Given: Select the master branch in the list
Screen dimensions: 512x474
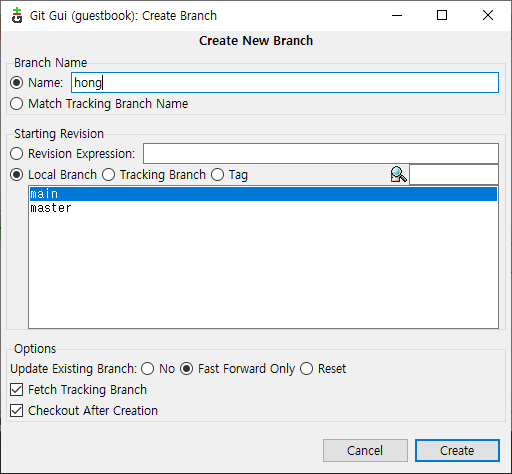Looking at the screenshot, I should coord(263,208).
